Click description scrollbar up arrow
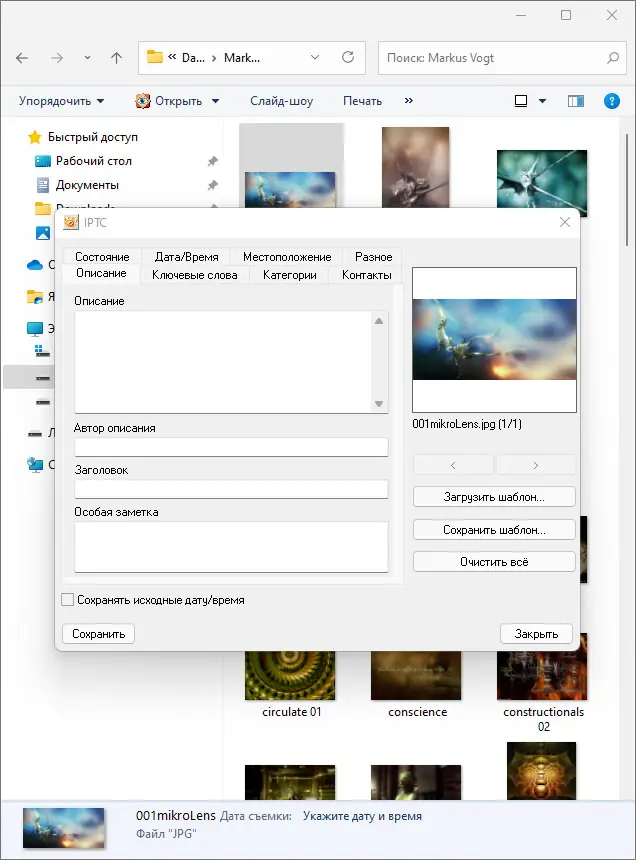The height and width of the screenshot is (860, 636). click(x=379, y=321)
